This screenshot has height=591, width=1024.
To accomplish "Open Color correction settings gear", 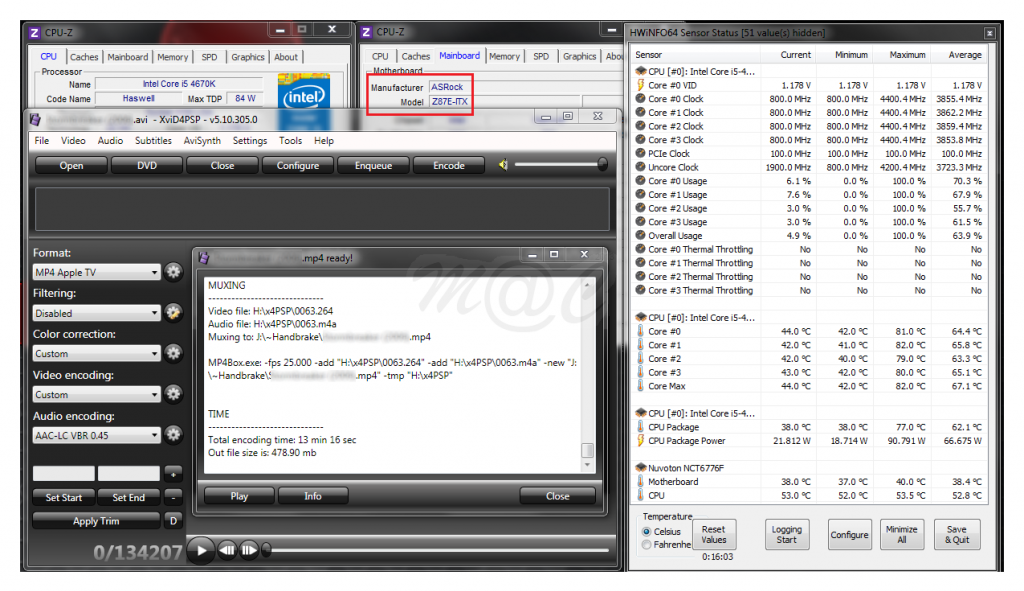I will (x=174, y=353).
